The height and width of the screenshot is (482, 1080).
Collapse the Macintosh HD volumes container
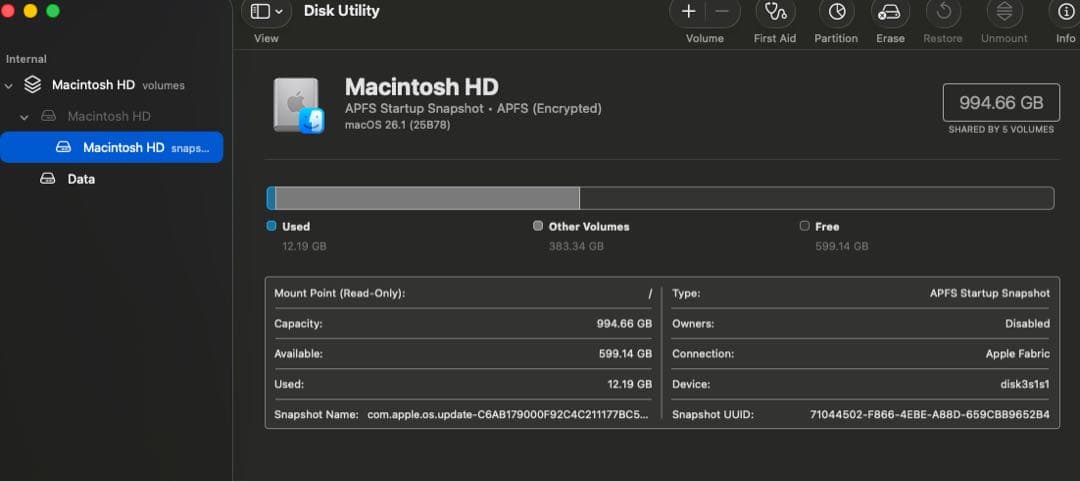click(x=9, y=86)
